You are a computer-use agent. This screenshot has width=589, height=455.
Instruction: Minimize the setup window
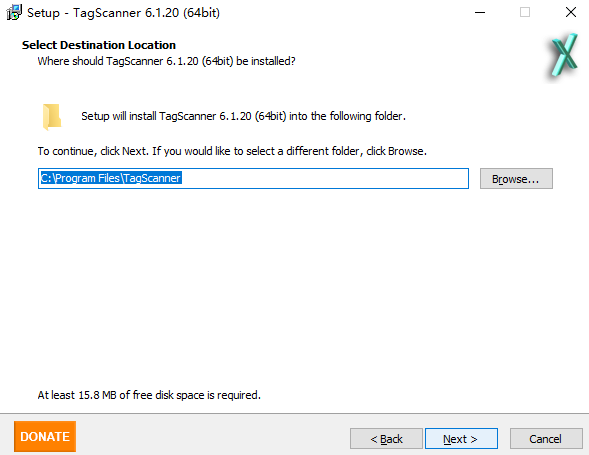[480, 12]
